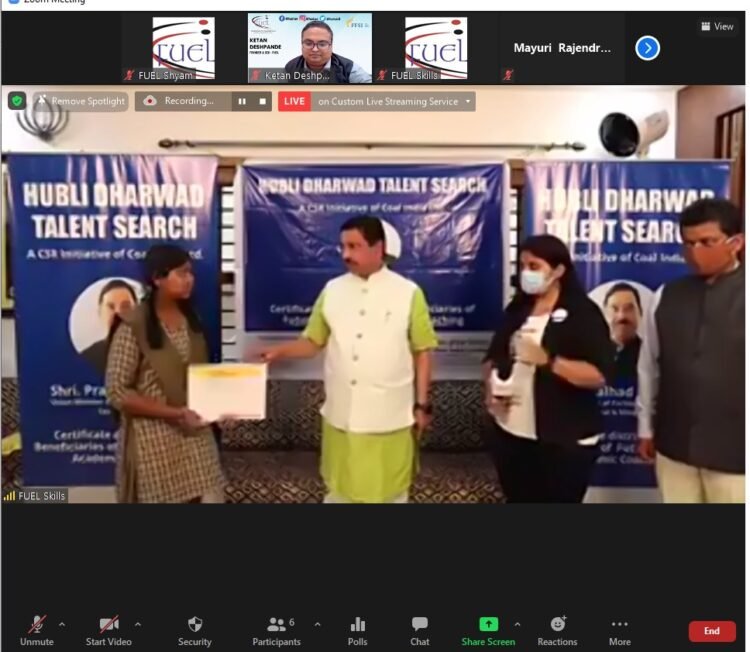Open Chat panel
The height and width of the screenshot is (652, 750).
419,631
